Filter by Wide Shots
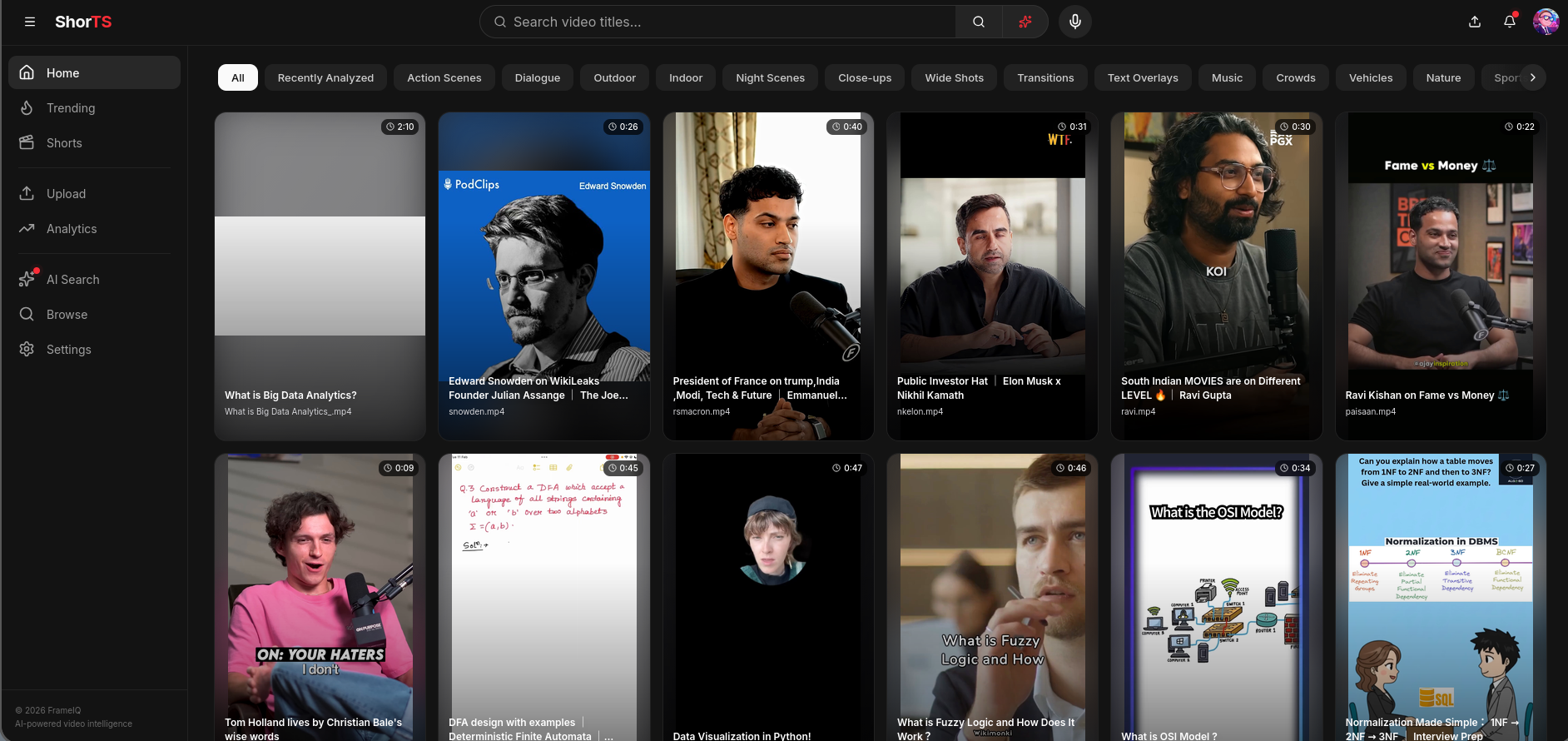 [955, 77]
